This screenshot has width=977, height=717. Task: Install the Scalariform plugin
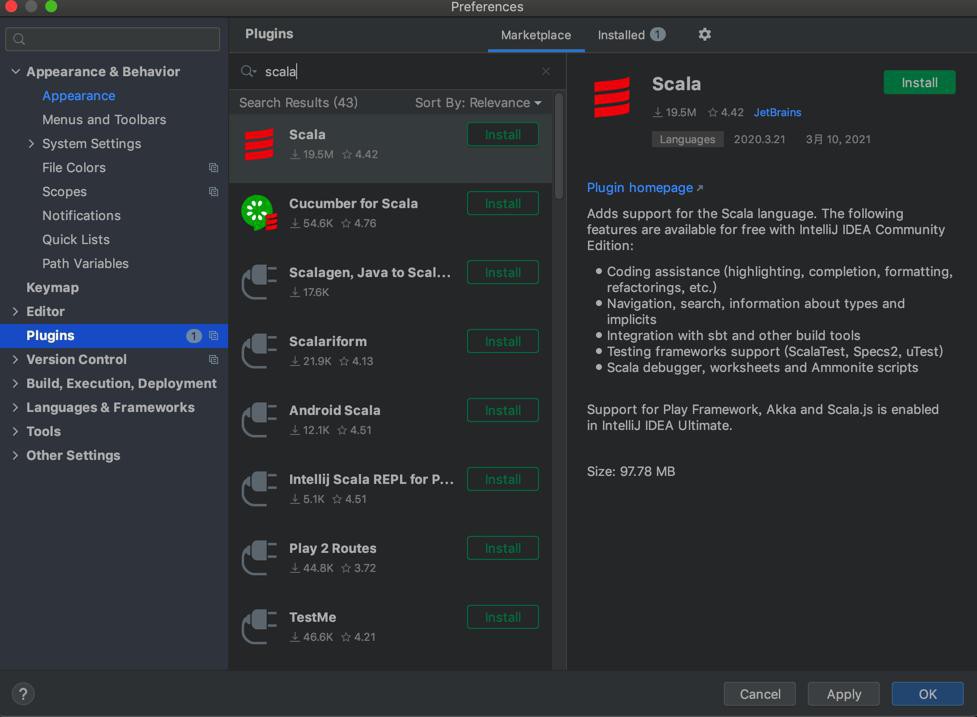tap(503, 341)
